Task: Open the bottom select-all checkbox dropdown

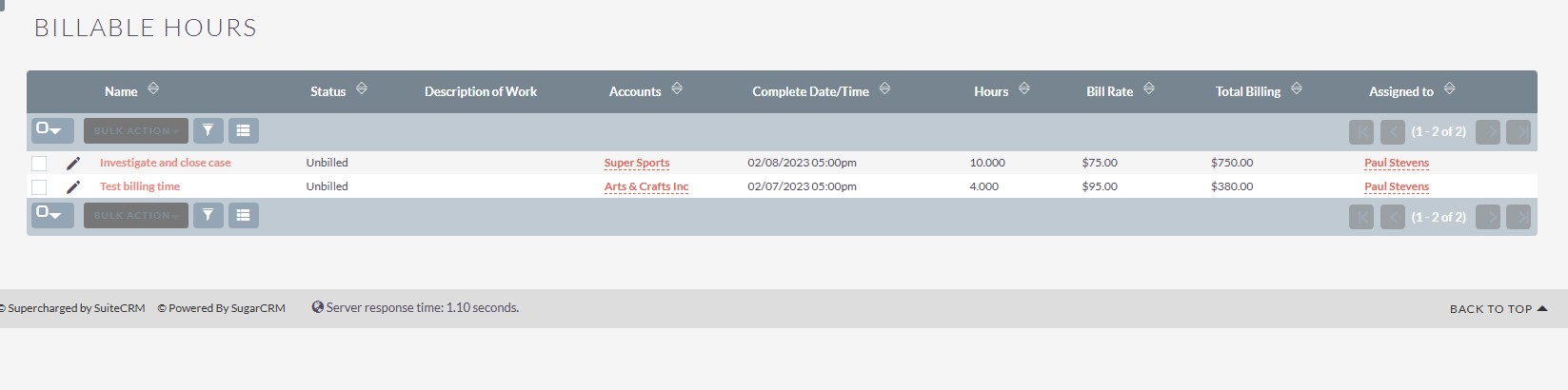Action: pyautogui.click(x=50, y=216)
